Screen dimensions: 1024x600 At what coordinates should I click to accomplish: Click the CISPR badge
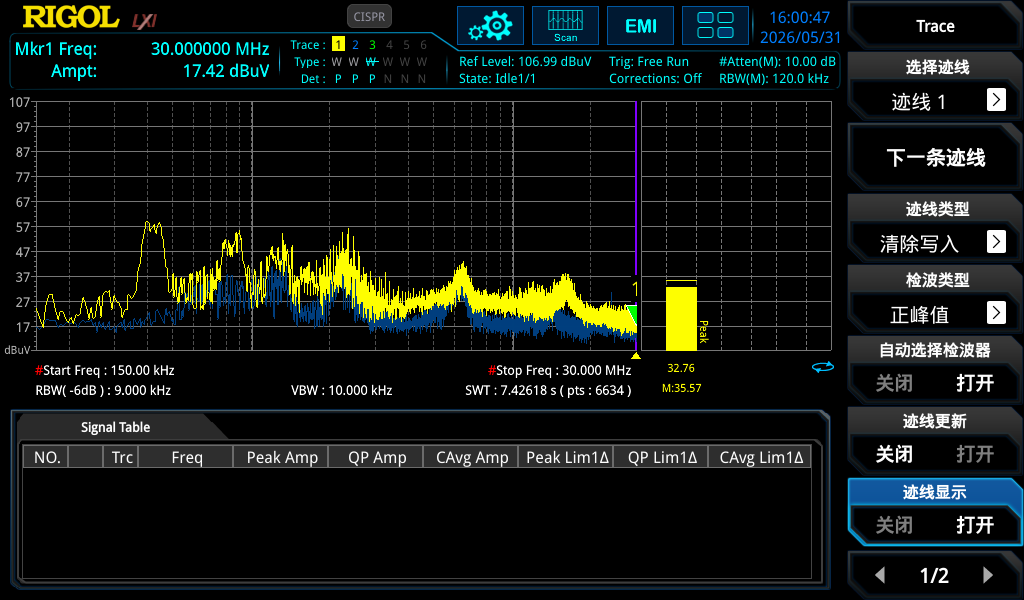[369, 16]
